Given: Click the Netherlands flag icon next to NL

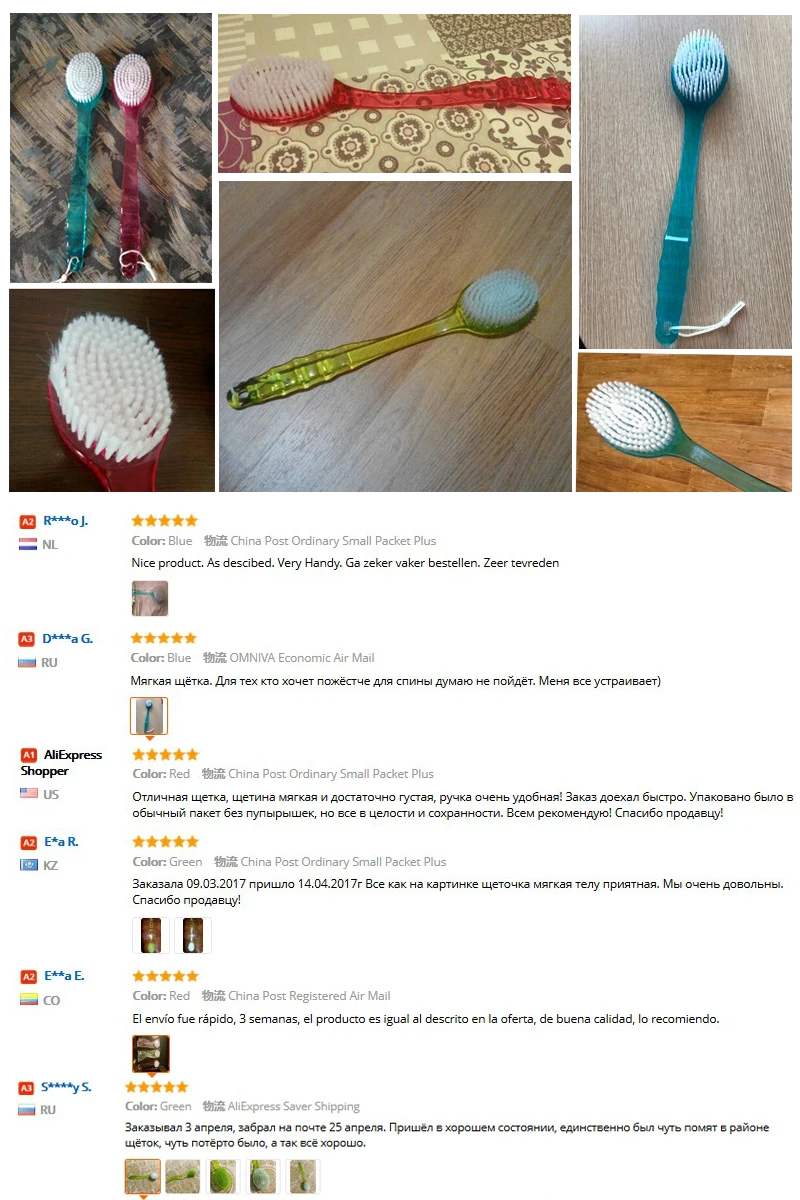Looking at the screenshot, I should pyautogui.click(x=28, y=545).
